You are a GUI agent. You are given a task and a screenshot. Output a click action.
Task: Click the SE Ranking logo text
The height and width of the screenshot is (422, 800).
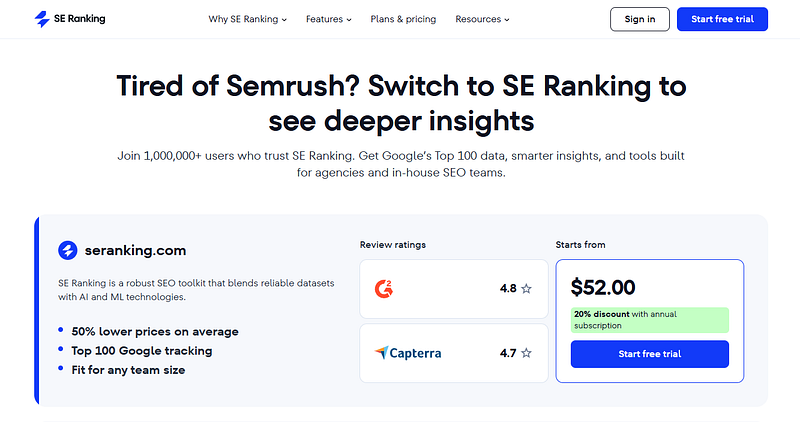pyautogui.click(x=80, y=19)
